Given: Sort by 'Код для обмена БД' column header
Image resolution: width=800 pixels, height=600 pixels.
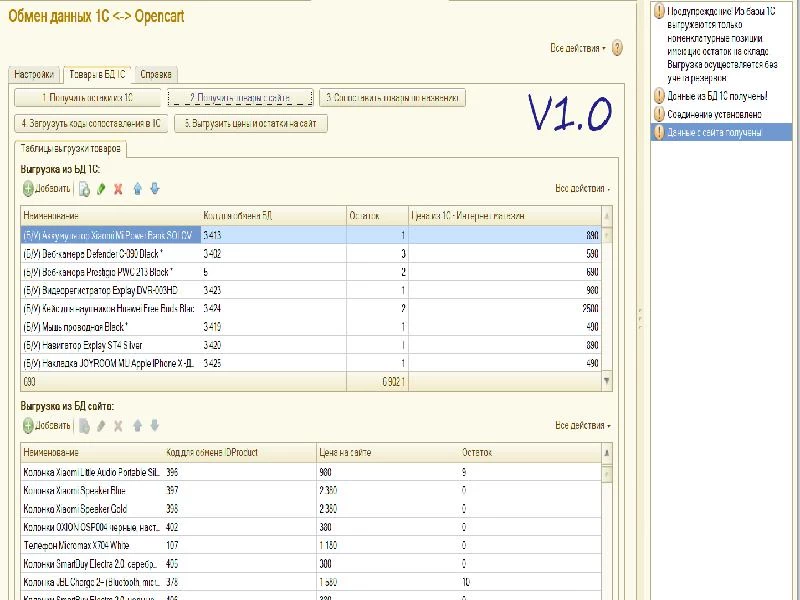Looking at the screenshot, I should (273, 216).
